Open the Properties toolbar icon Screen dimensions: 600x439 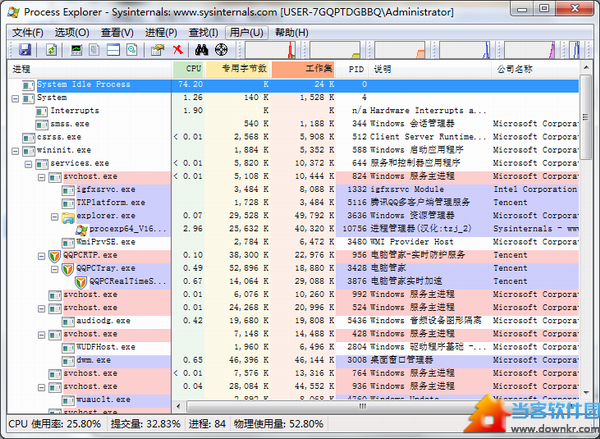coord(156,49)
